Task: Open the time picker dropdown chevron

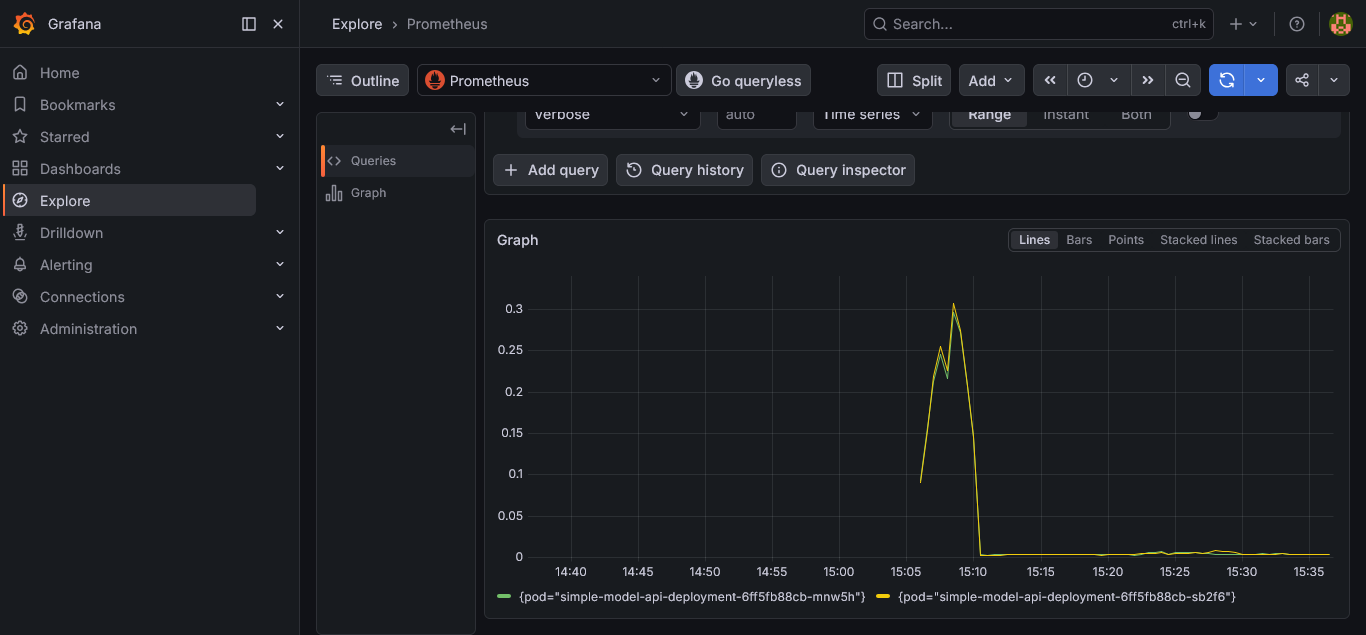Action: (x=1114, y=81)
